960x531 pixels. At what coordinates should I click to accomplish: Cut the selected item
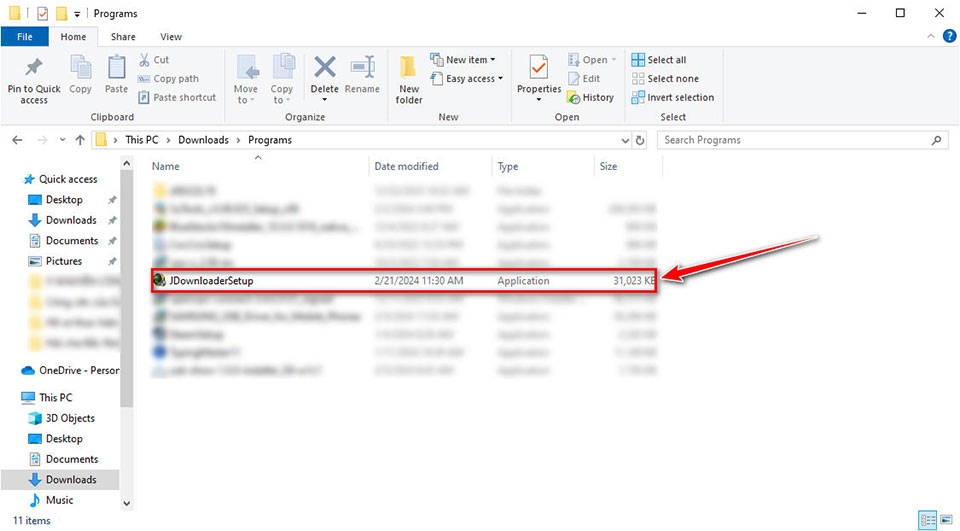pos(154,59)
